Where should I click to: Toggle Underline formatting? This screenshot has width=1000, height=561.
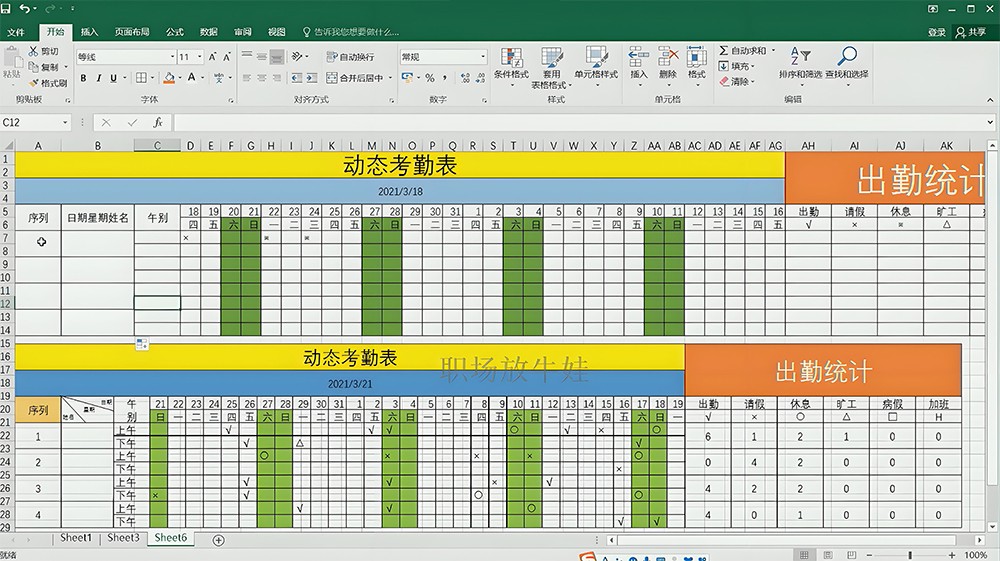point(114,78)
